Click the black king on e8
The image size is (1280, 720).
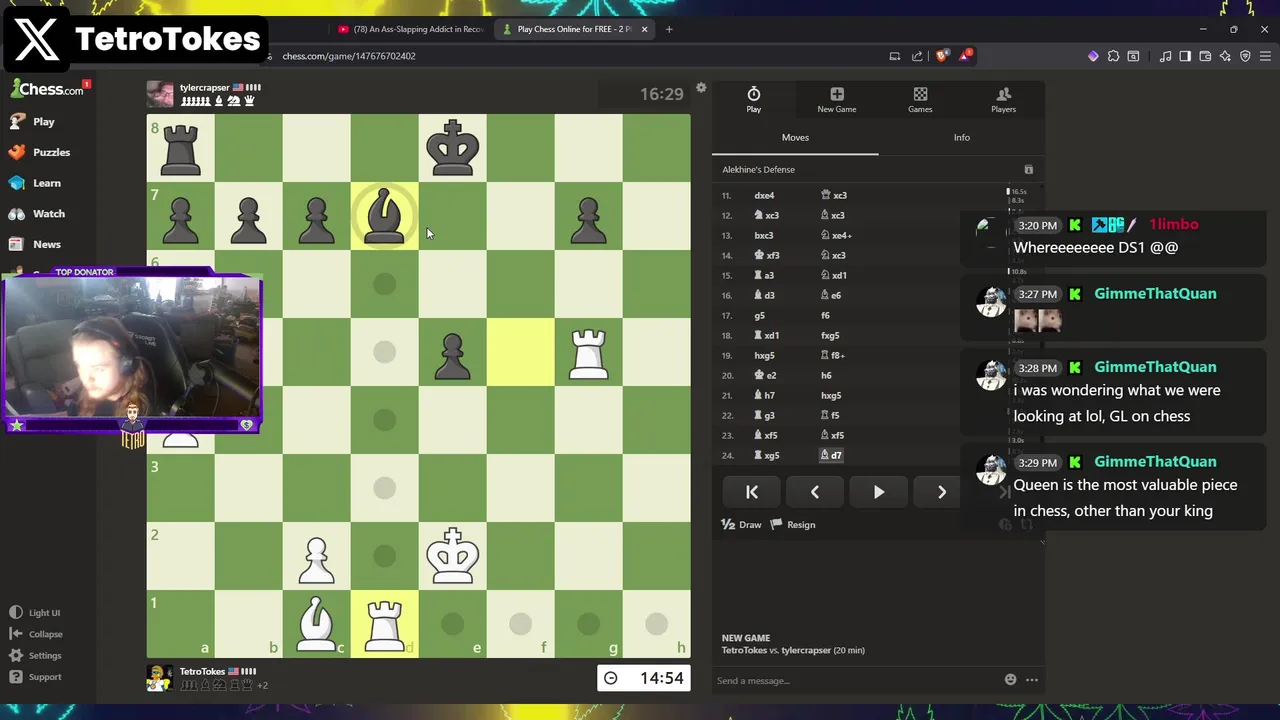pos(452,148)
